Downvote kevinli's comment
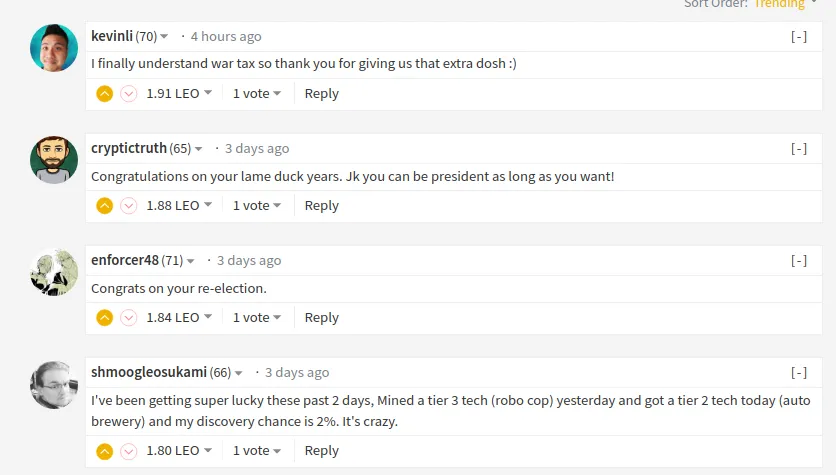 coord(128,94)
